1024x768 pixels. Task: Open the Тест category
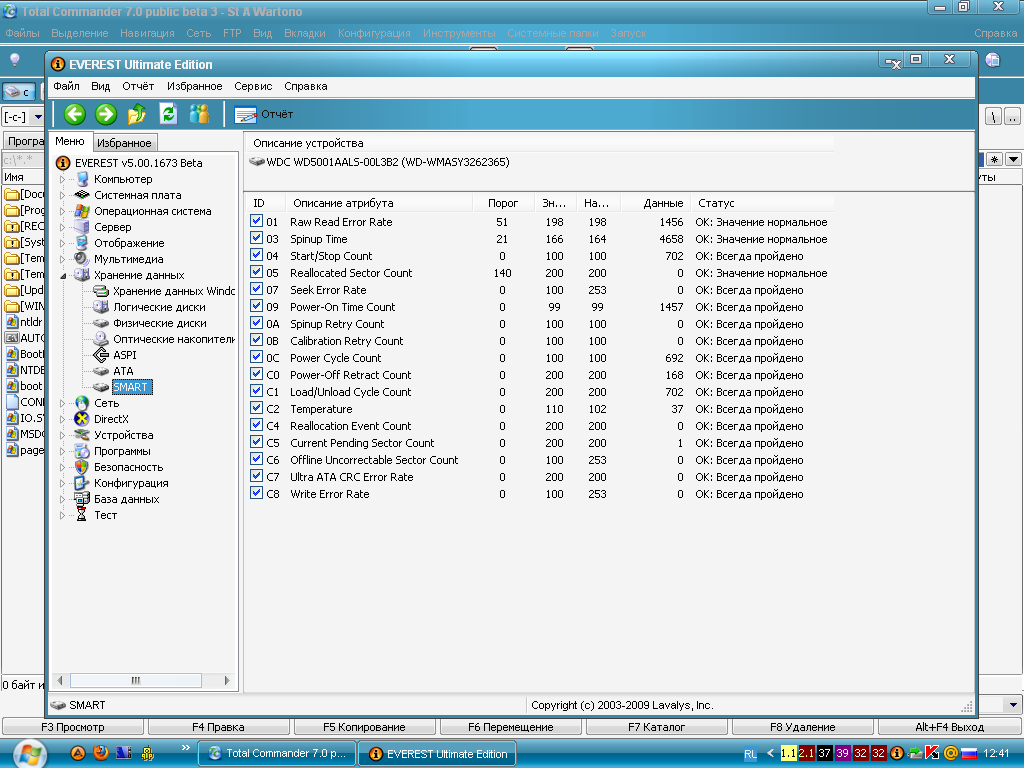[x=105, y=515]
